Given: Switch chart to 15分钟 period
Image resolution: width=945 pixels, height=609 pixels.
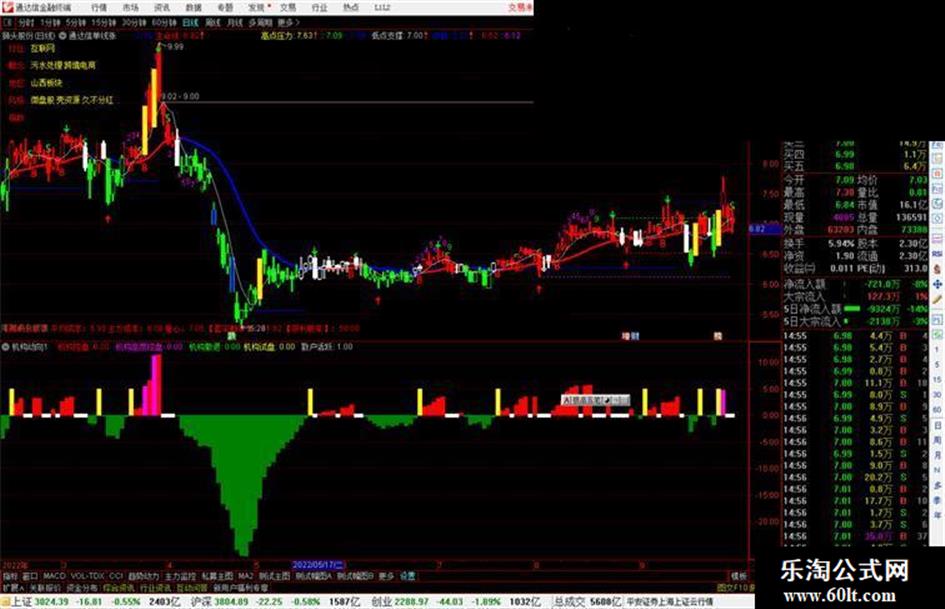Looking at the screenshot, I should (x=104, y=23).
